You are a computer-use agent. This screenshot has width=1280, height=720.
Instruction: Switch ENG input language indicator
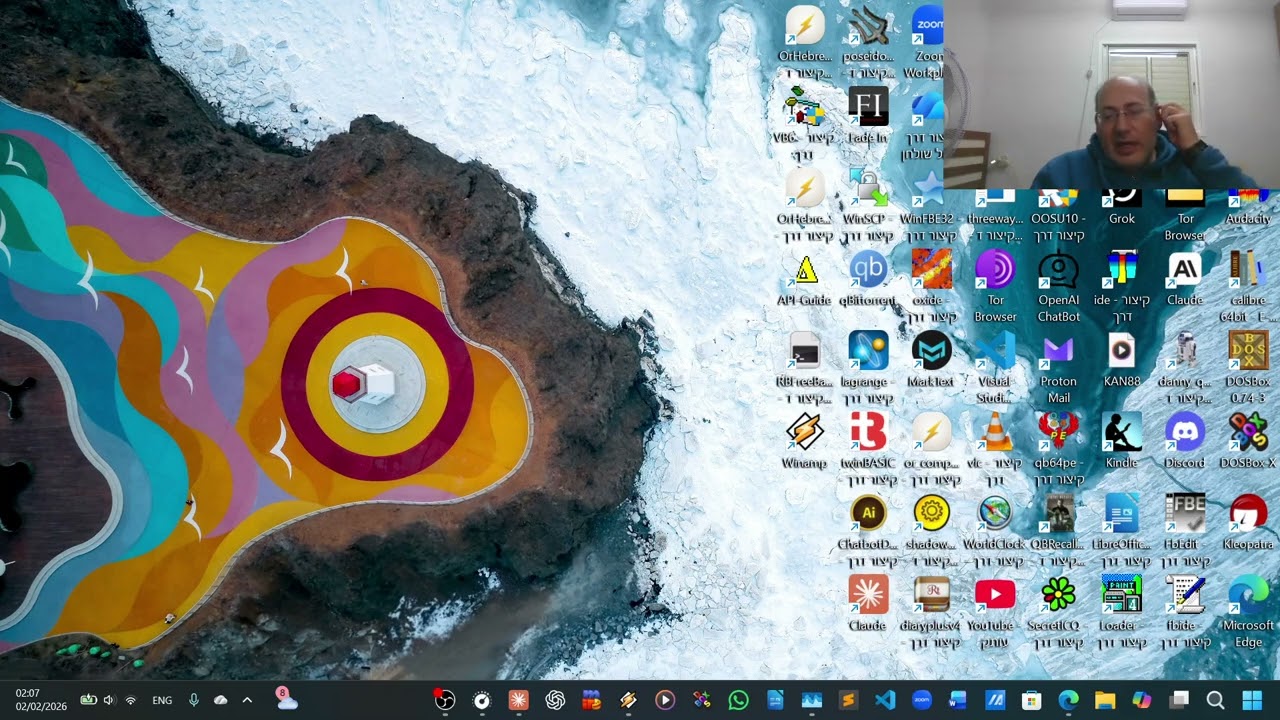click(162, 701)
